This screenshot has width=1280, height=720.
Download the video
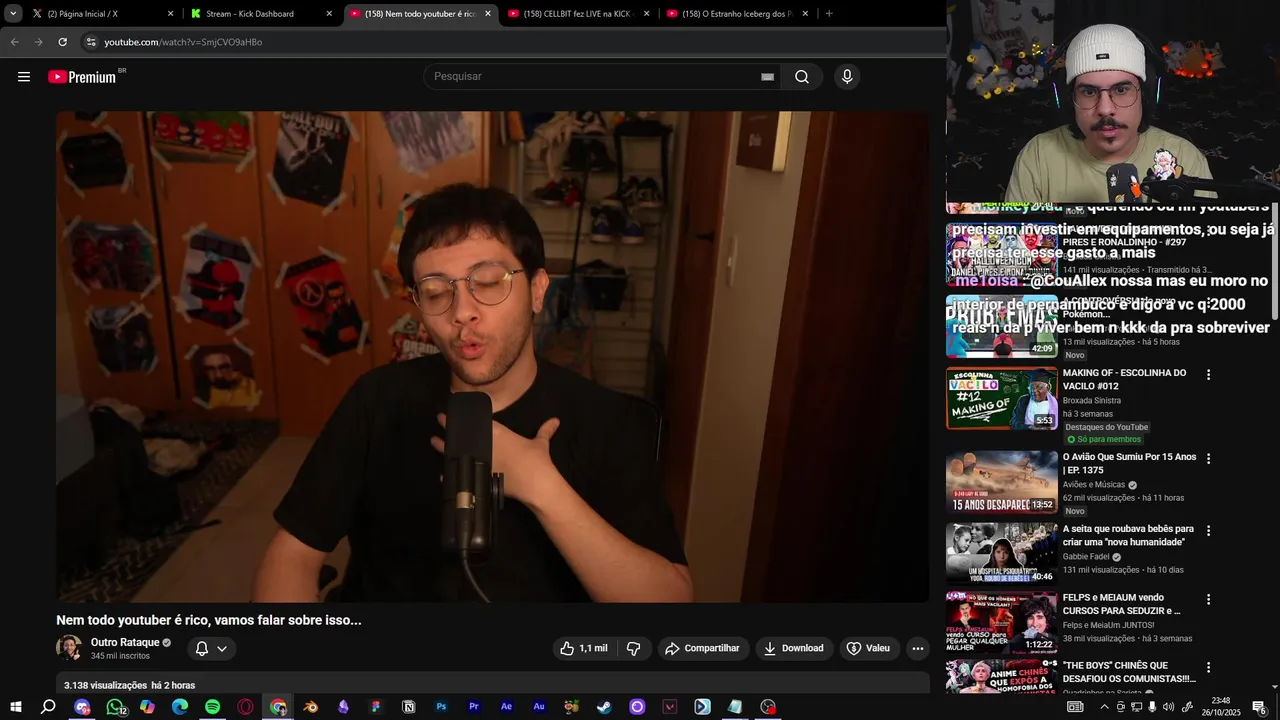[x=794, y=648]
